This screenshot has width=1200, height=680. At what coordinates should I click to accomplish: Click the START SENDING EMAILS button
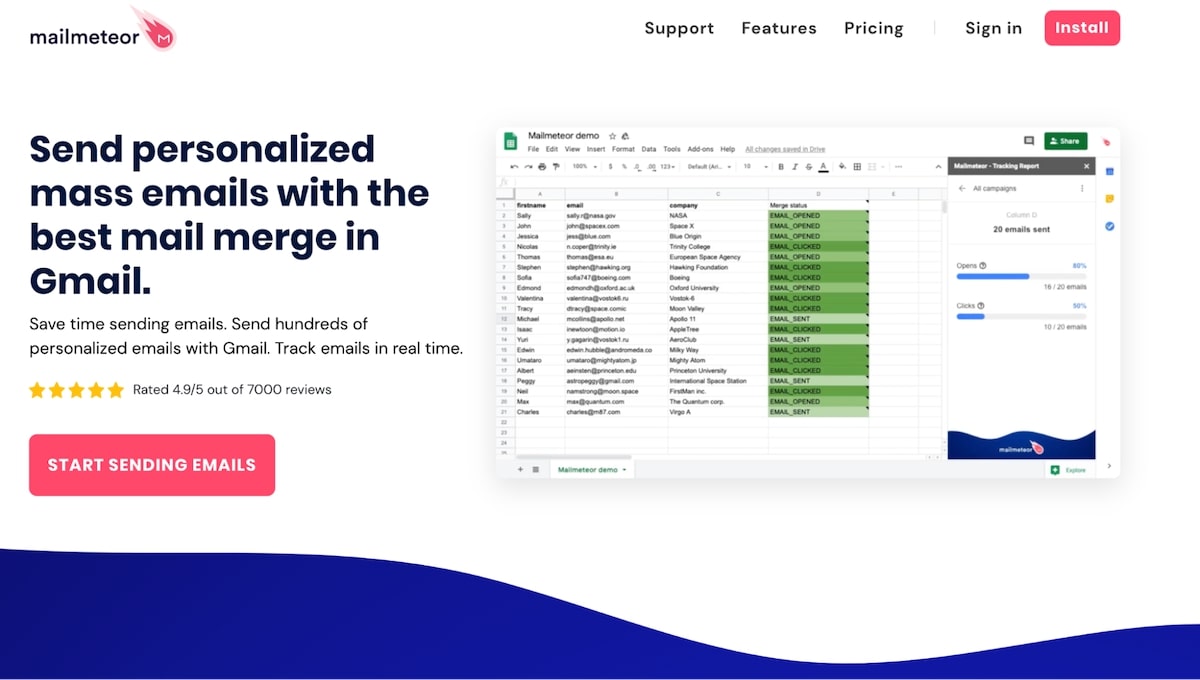151,464
